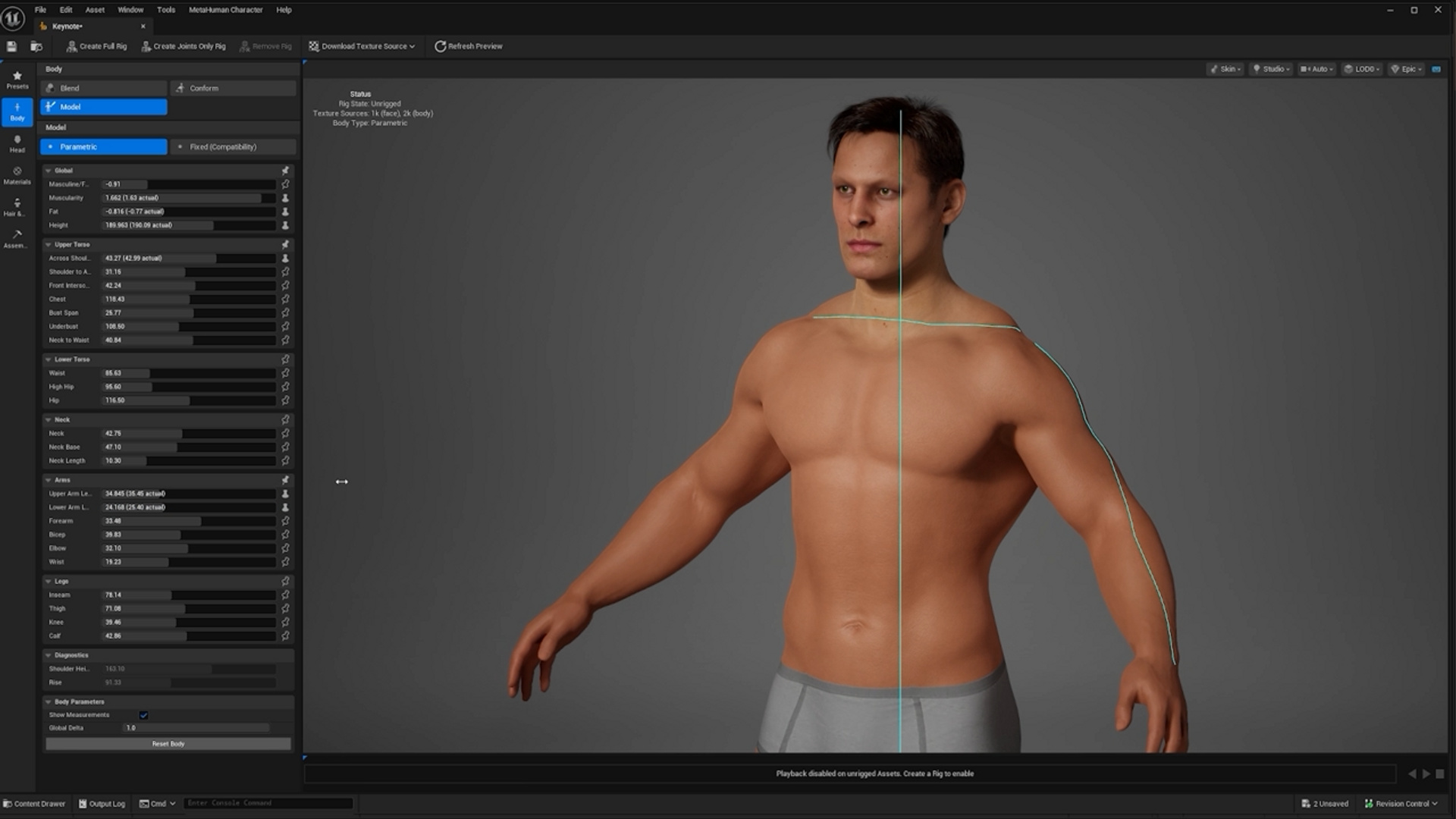Open the Materials panel
Image resolution: width=1456 pixels, height=819 pixels.
tap(17, 176)
